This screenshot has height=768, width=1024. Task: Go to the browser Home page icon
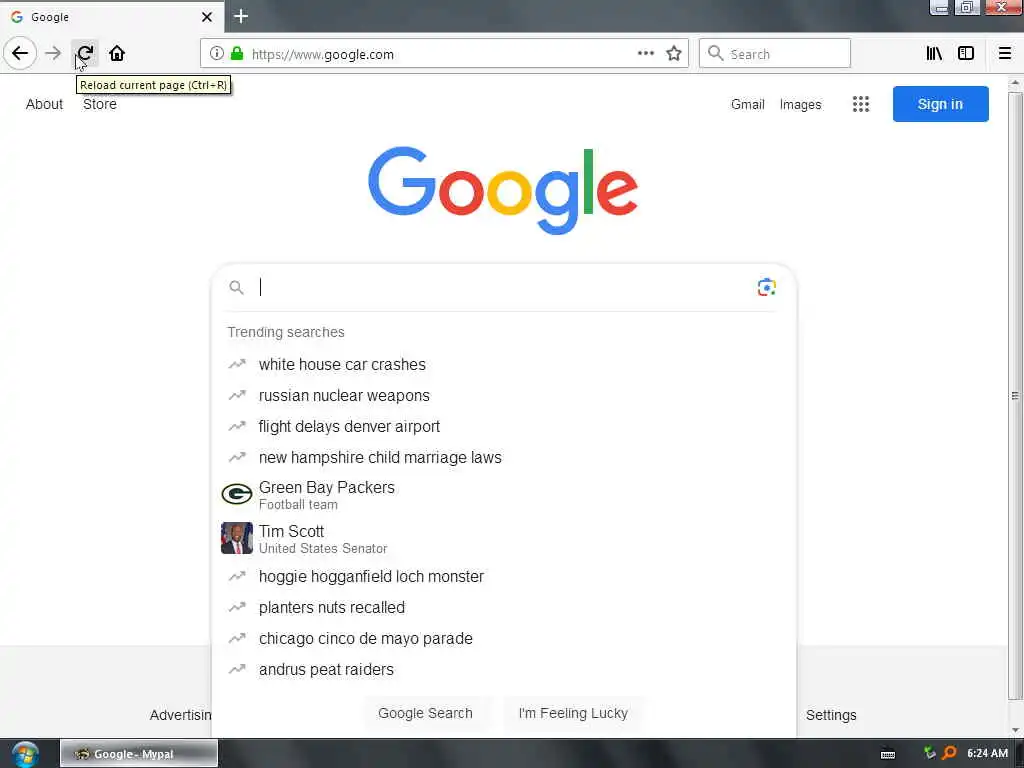117,54
